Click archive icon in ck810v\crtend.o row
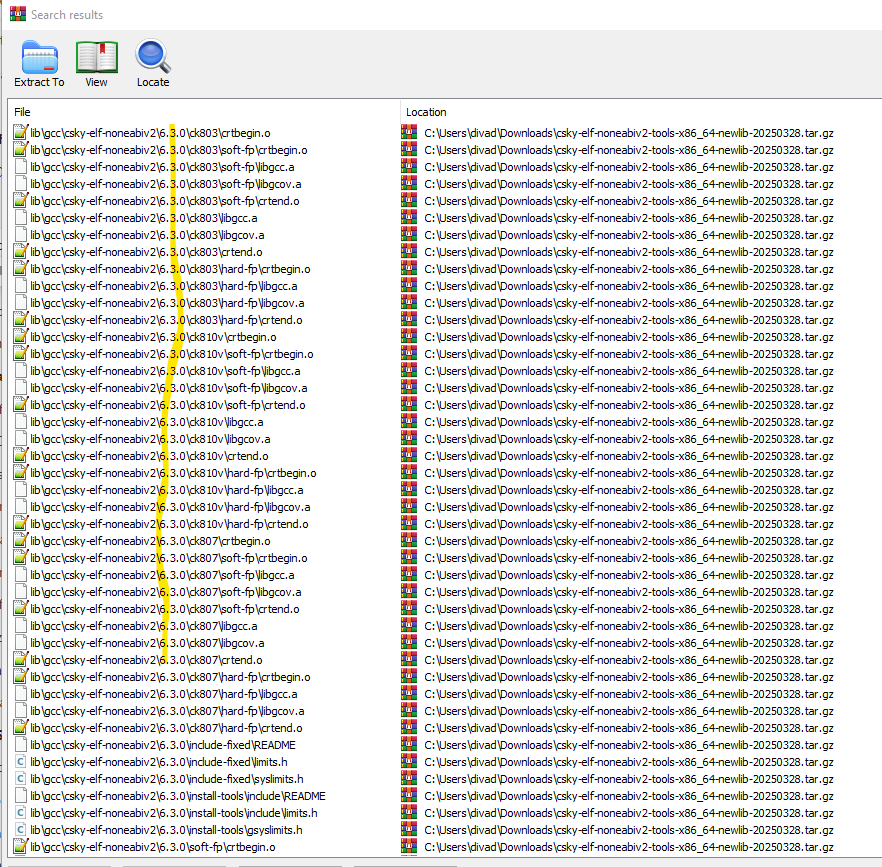 409,455
